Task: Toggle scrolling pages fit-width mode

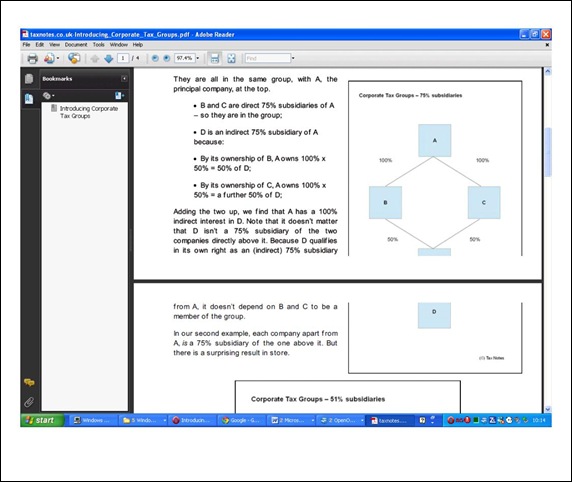Action: click(214, 58)
